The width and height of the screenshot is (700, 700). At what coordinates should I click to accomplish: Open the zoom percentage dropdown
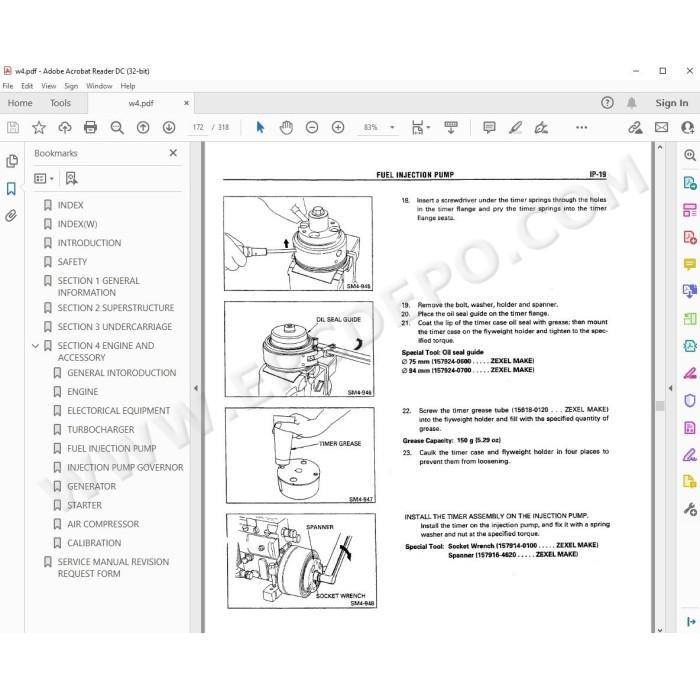tap(392, 128)
